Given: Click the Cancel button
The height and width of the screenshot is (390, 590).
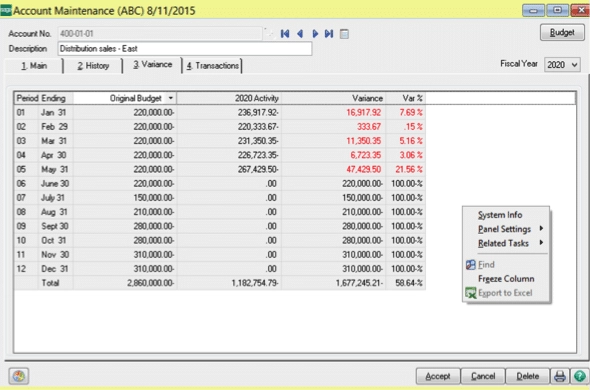Looking at the screenshot, I should point(483,376).
